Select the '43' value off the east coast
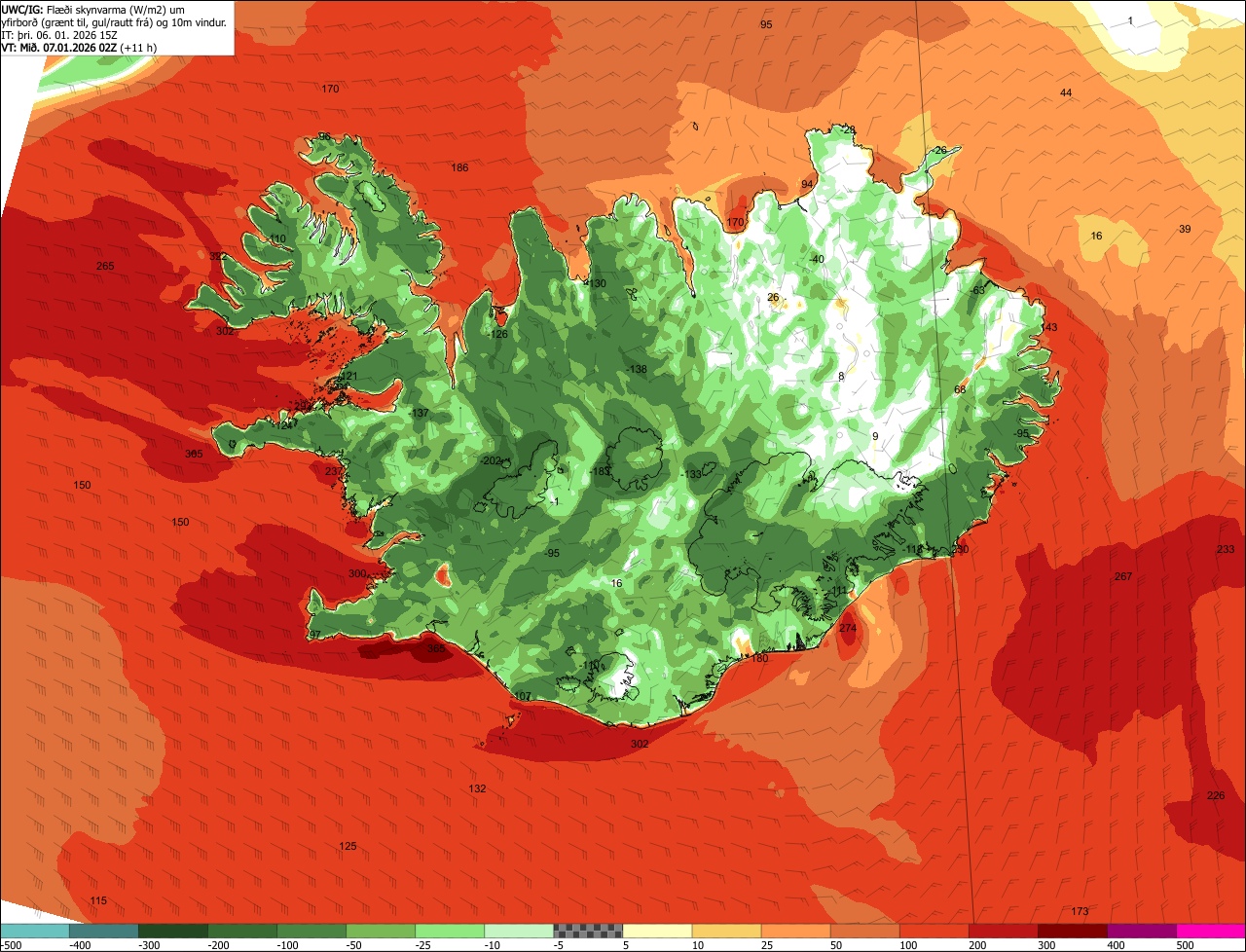 1050,327
